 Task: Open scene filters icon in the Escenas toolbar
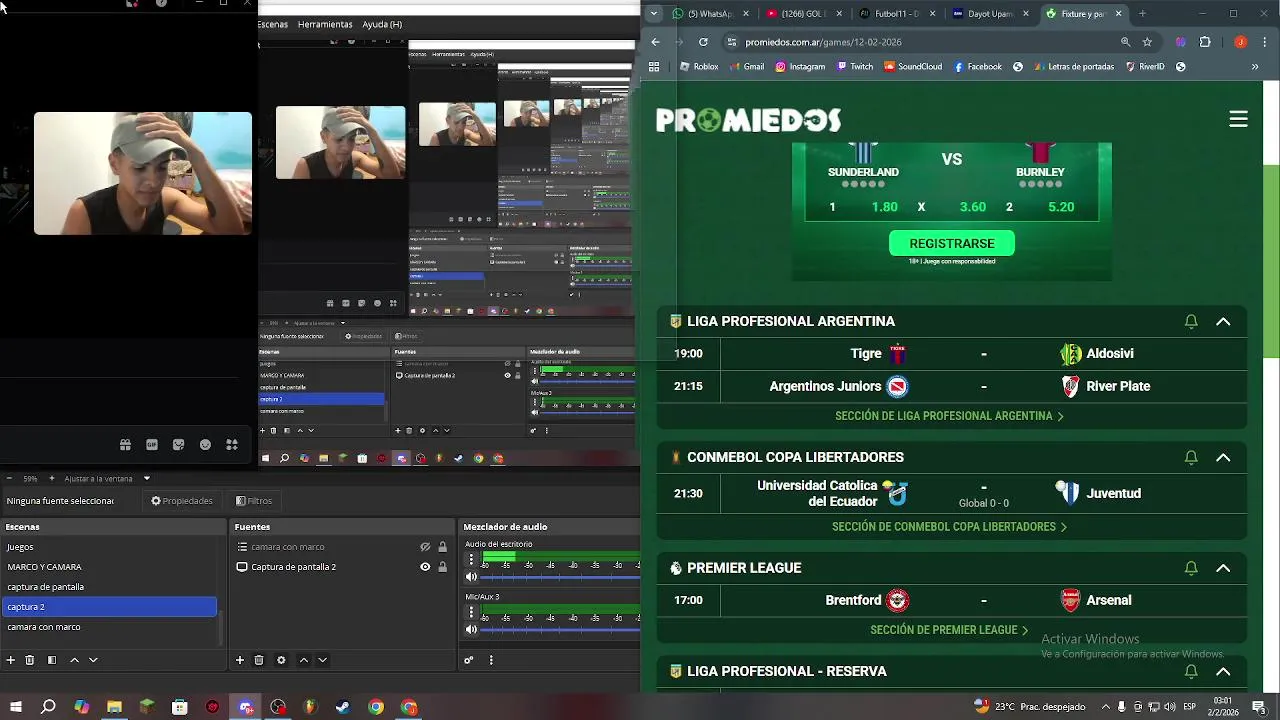[52, 660]
